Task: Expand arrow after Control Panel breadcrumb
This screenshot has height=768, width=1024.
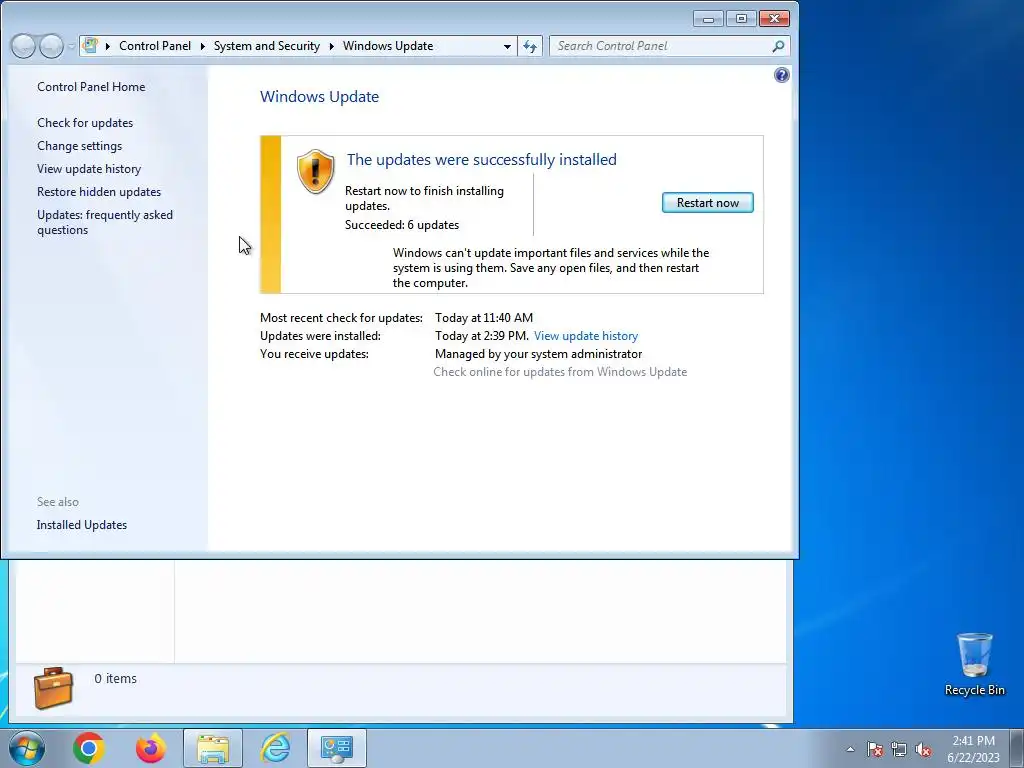Action: coord(202,46)
